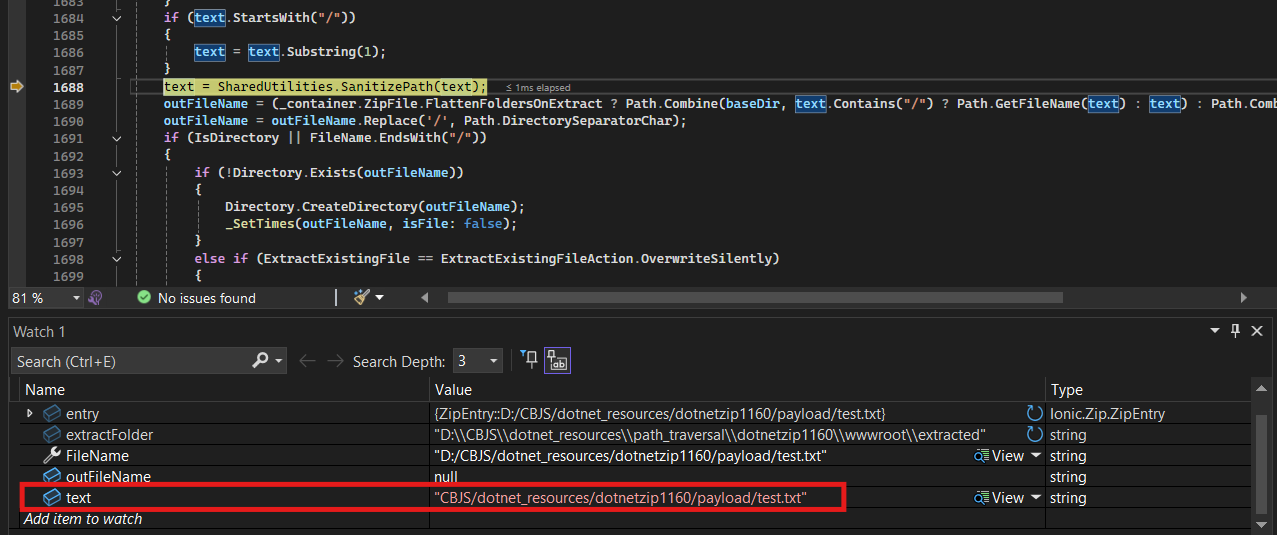The height and width of the screenshot is (535, 1277).
Task: Click View button on the text row
Action: (x=999, y=497)
